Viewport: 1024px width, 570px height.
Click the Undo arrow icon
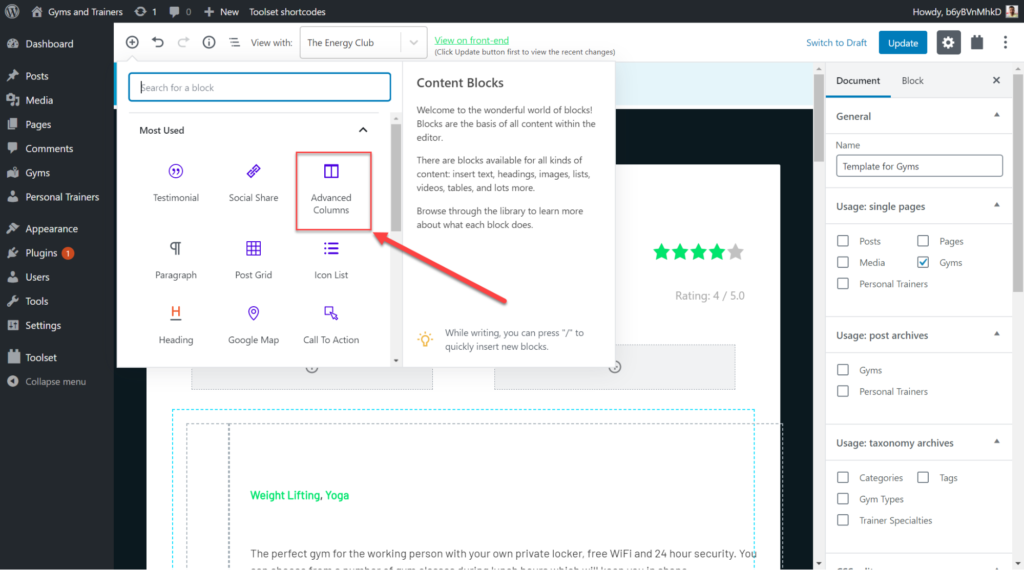pyautogui.click(x=157, y=42)
